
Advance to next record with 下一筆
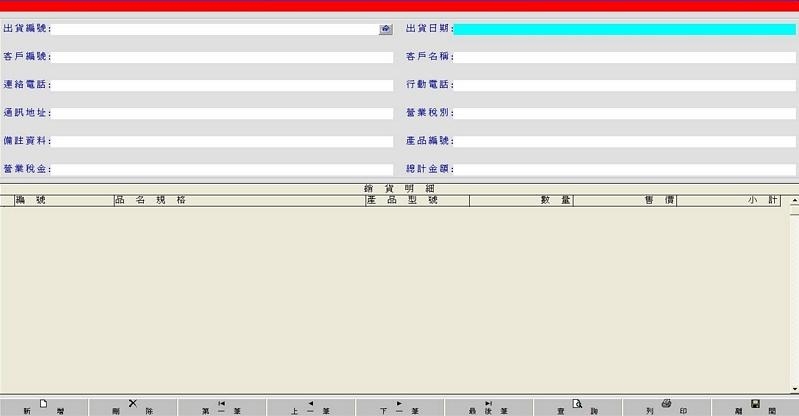click(399, 406)
